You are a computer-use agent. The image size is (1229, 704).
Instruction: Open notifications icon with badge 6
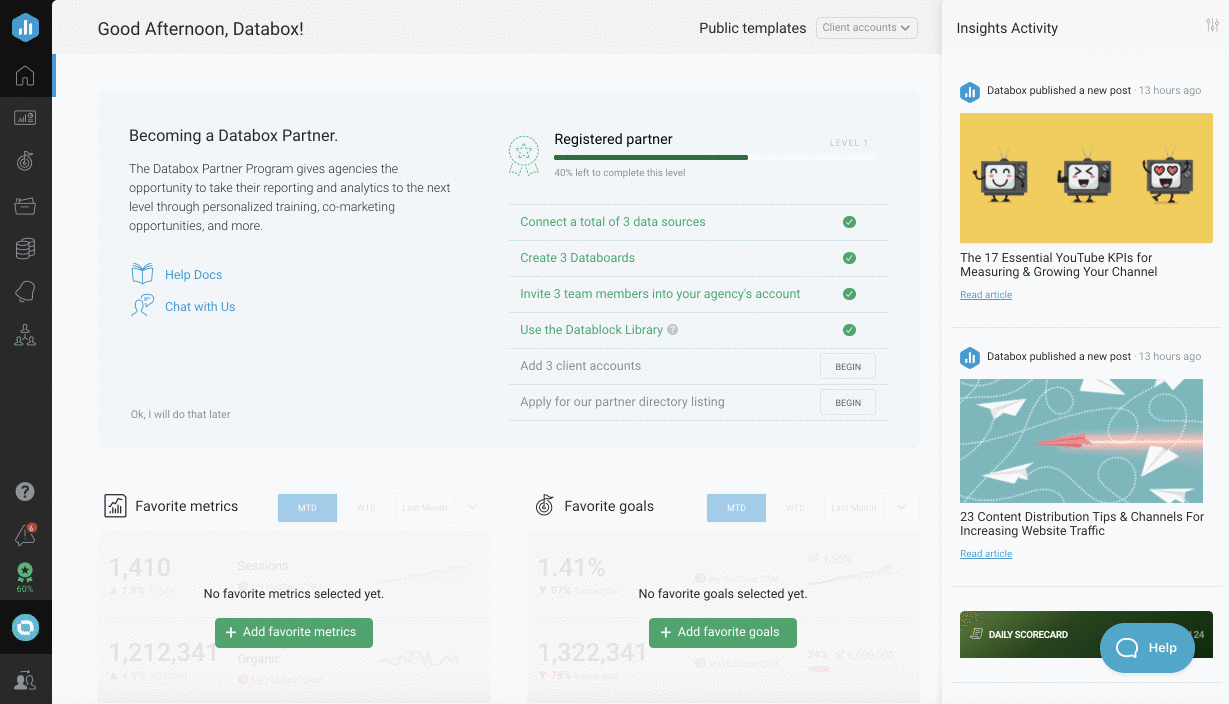tap(25, 535)
